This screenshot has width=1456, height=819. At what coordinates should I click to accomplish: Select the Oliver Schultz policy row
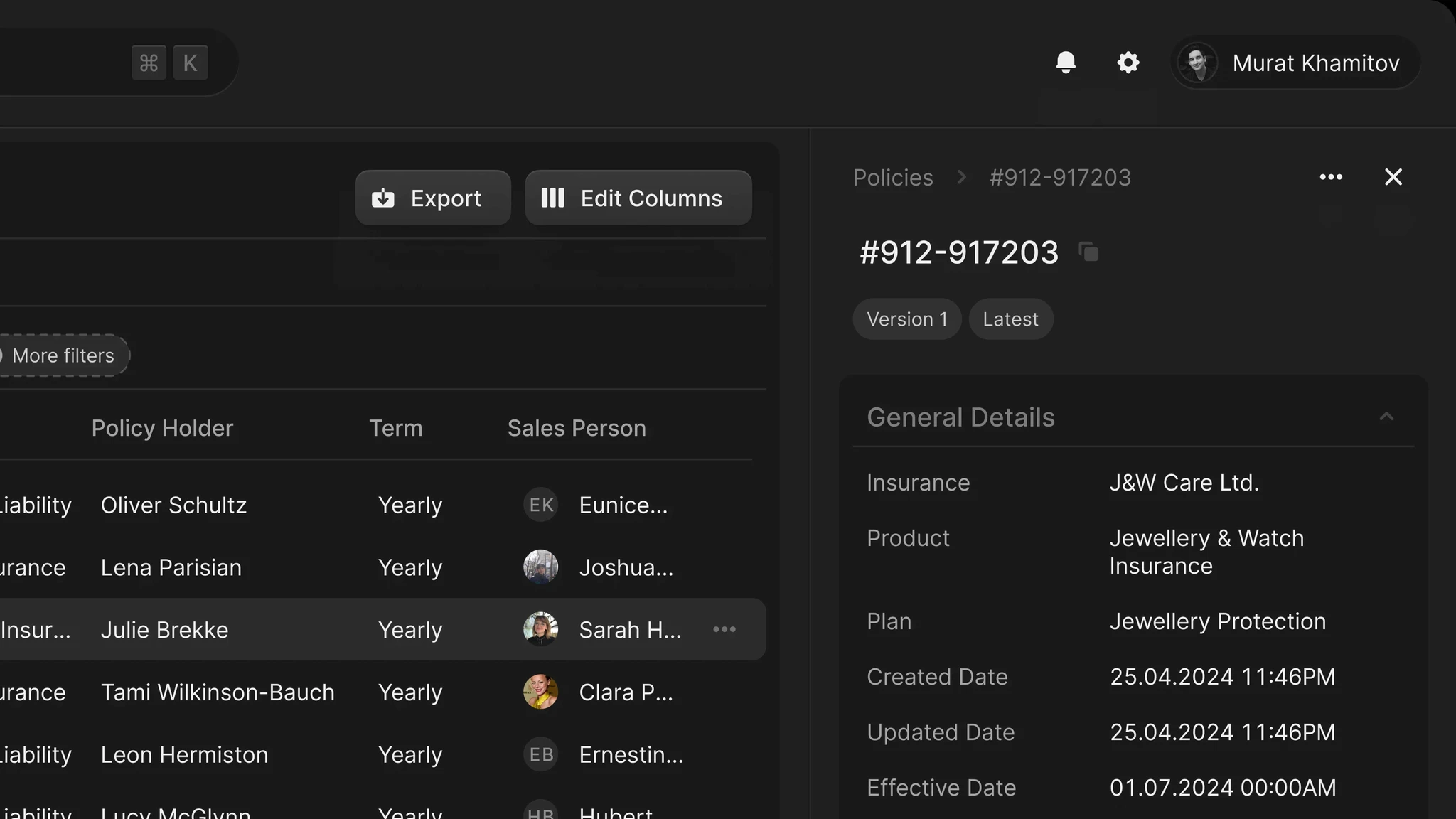point(173,505)
